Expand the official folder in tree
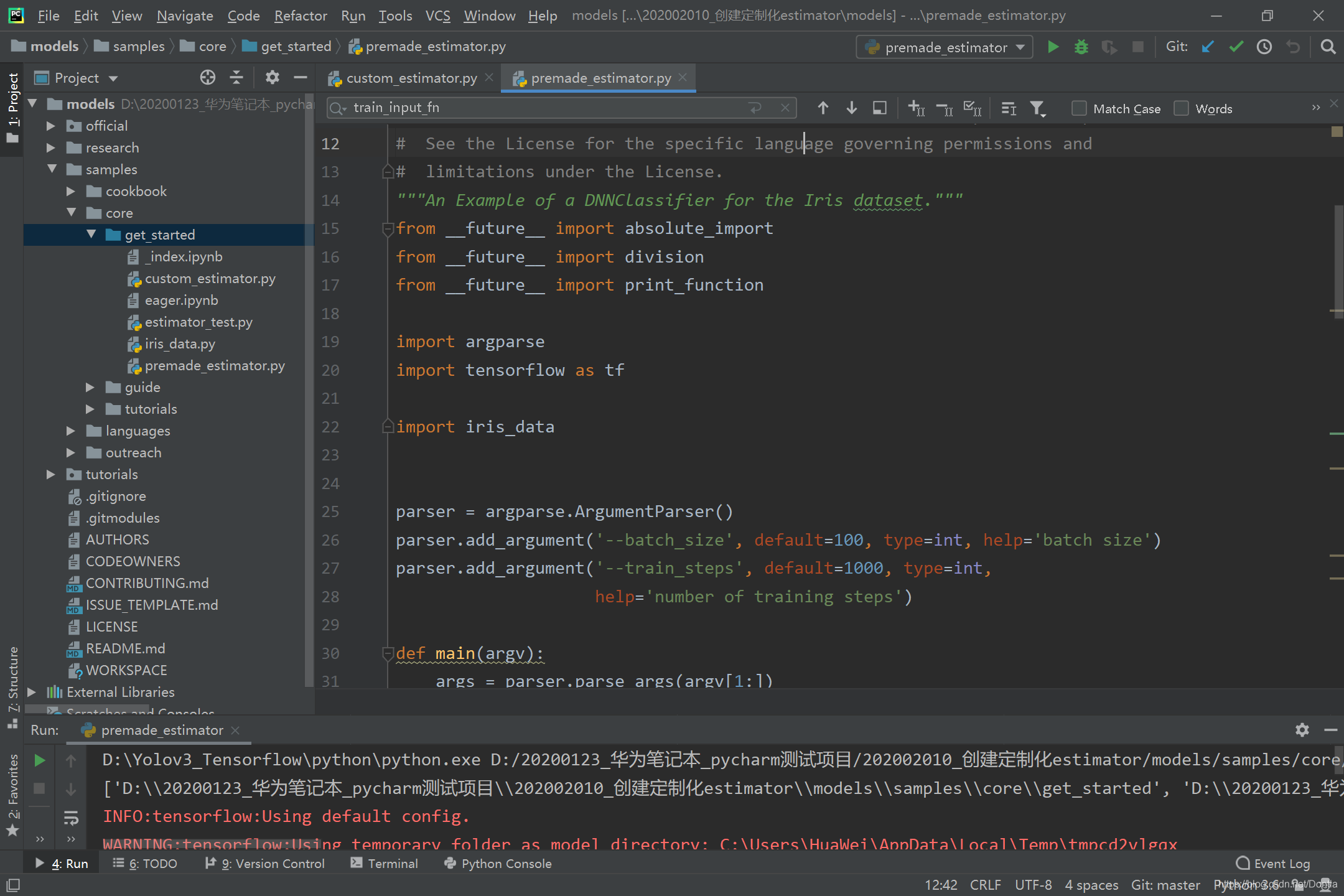Viewport: 1344px width, 896px height. click(x=51, y=126)
